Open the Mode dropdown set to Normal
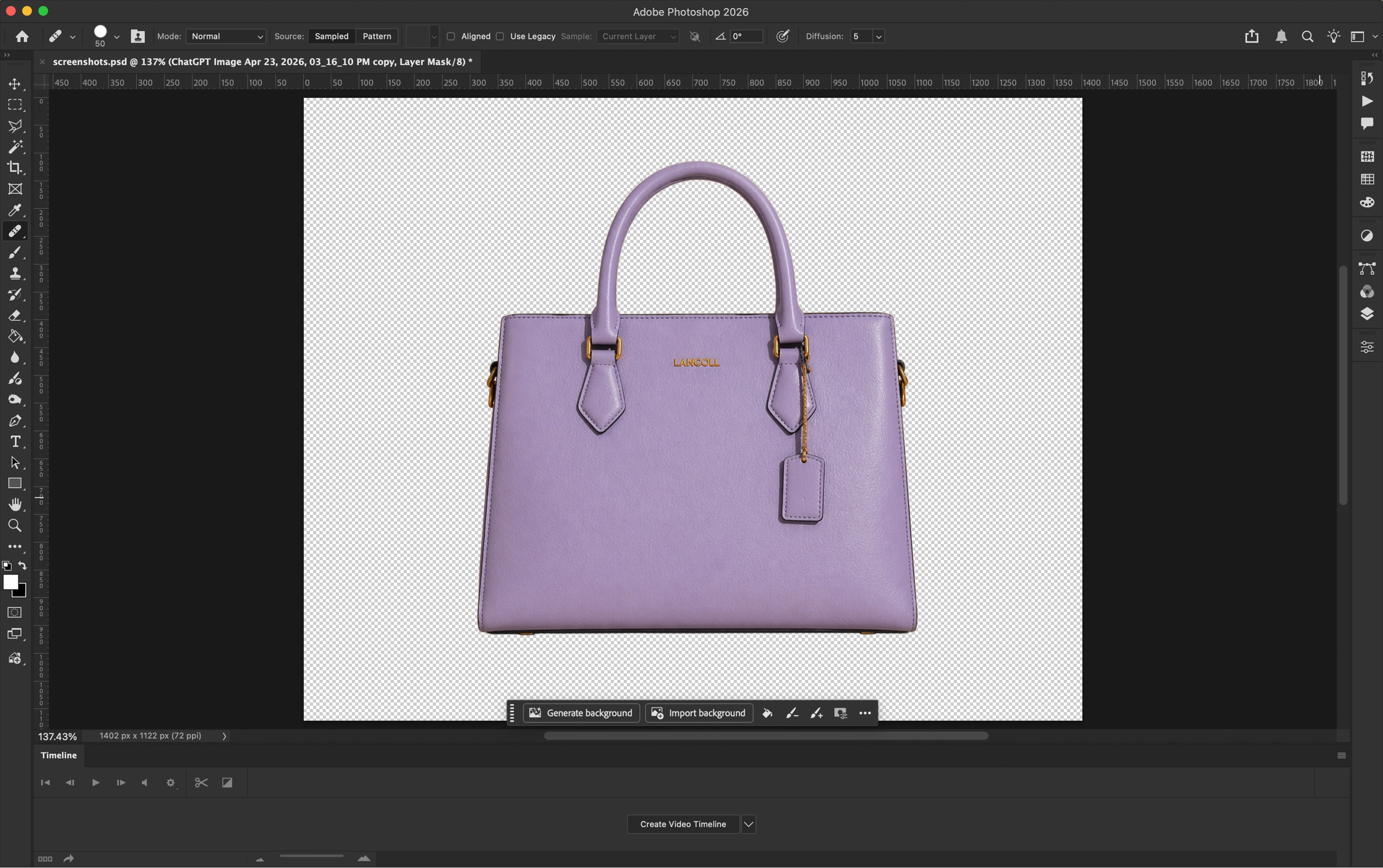The image size is (1383, 868). (x=225, y=36)
